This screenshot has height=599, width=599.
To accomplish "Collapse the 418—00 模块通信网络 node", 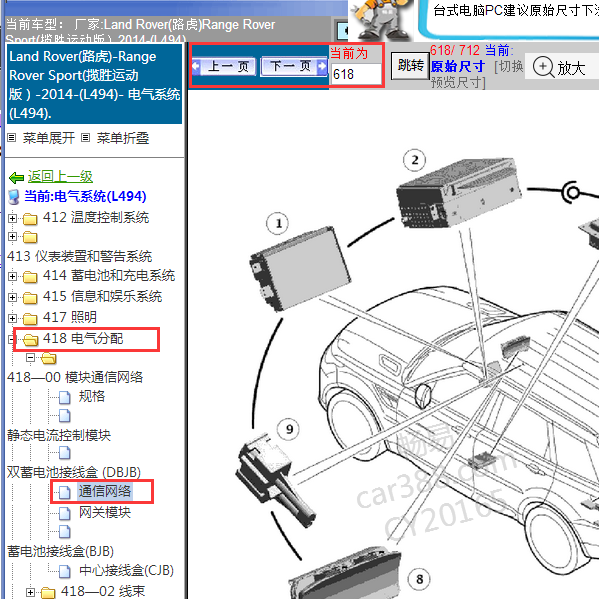I will (x=30, y=358).
